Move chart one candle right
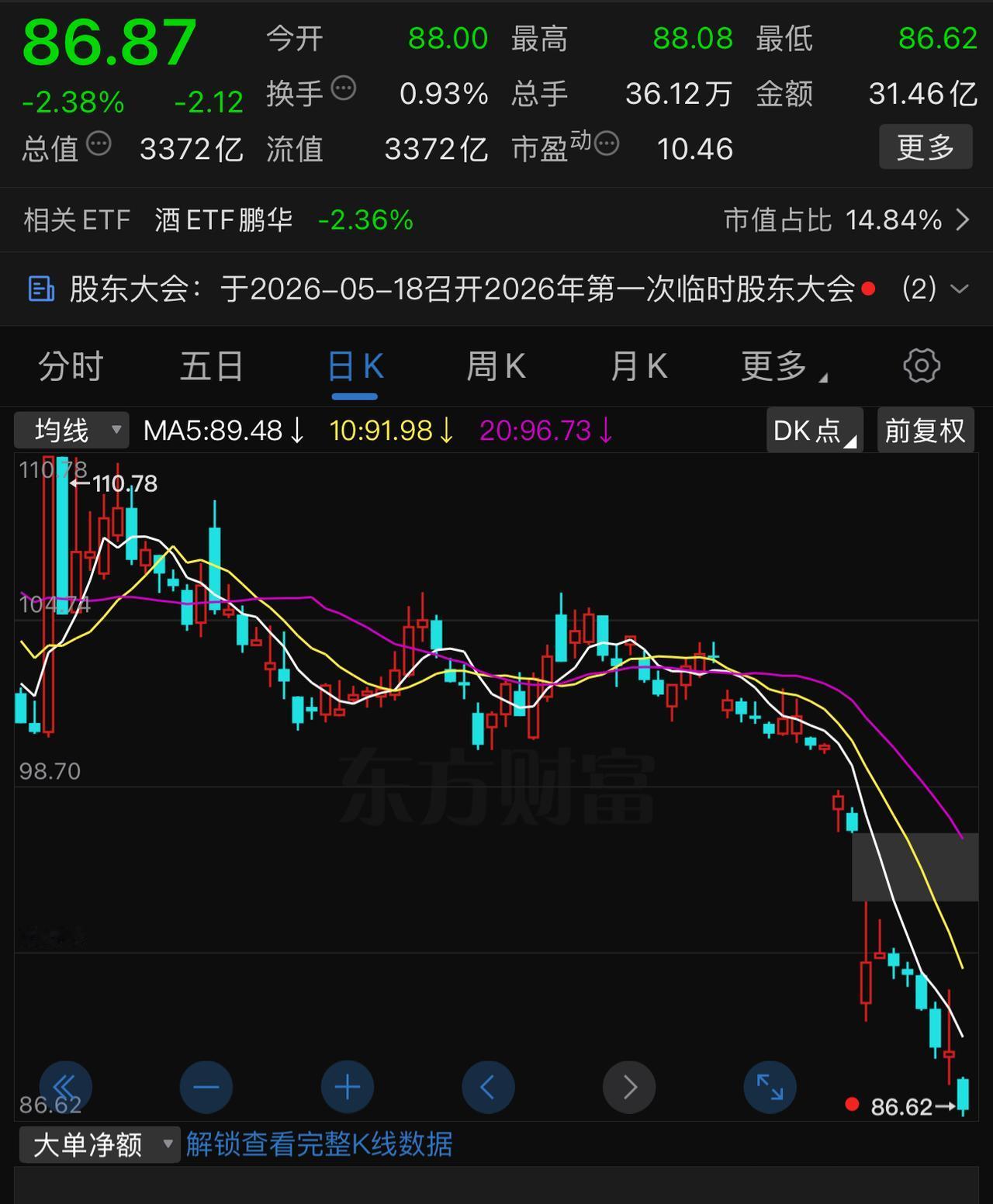Image resolution: width=993 pixels, height=1204 pixels. [629, 1087]
